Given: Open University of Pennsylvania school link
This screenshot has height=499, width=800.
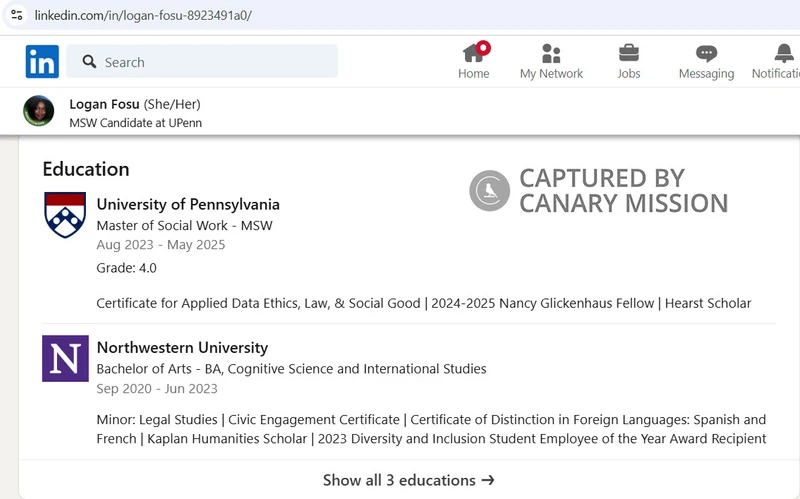Looking at the screenshot, I should click(188, 204).
